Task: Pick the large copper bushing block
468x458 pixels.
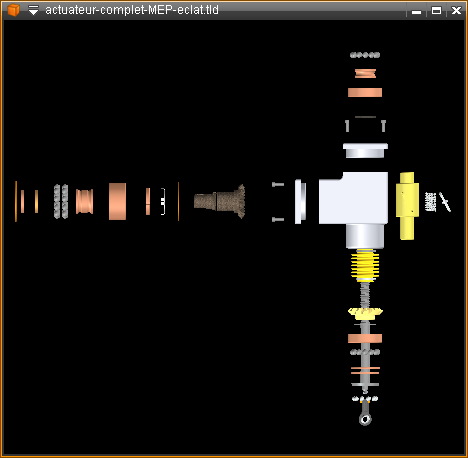Action: [117, 201]
